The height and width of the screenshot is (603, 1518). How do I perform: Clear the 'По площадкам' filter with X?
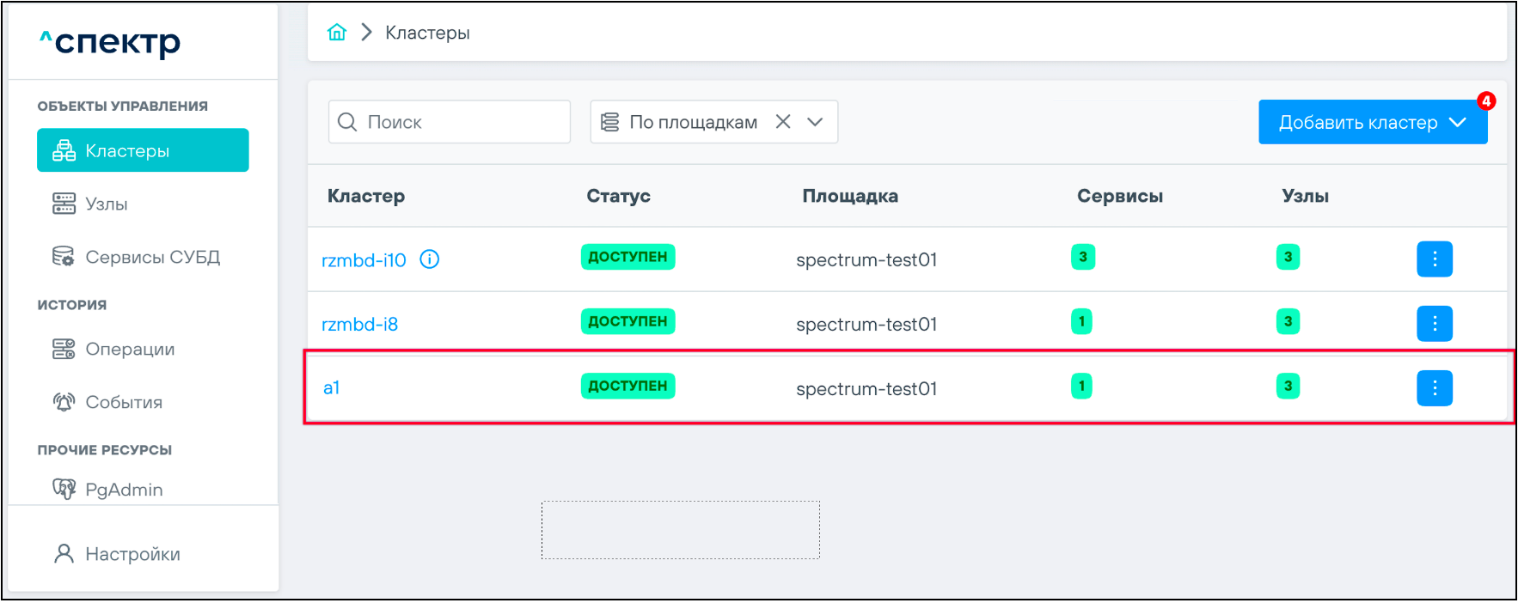pos(783,122)
